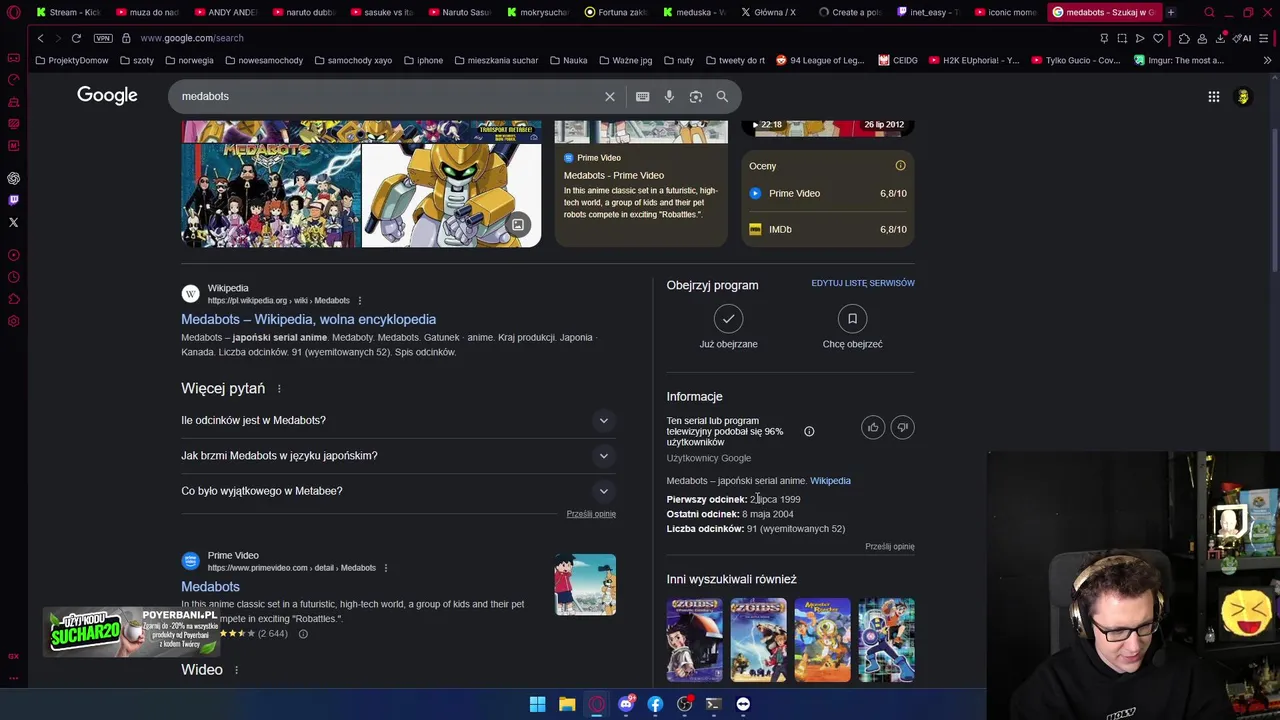Open Discord from the taskbar

[x=626, y=704]
